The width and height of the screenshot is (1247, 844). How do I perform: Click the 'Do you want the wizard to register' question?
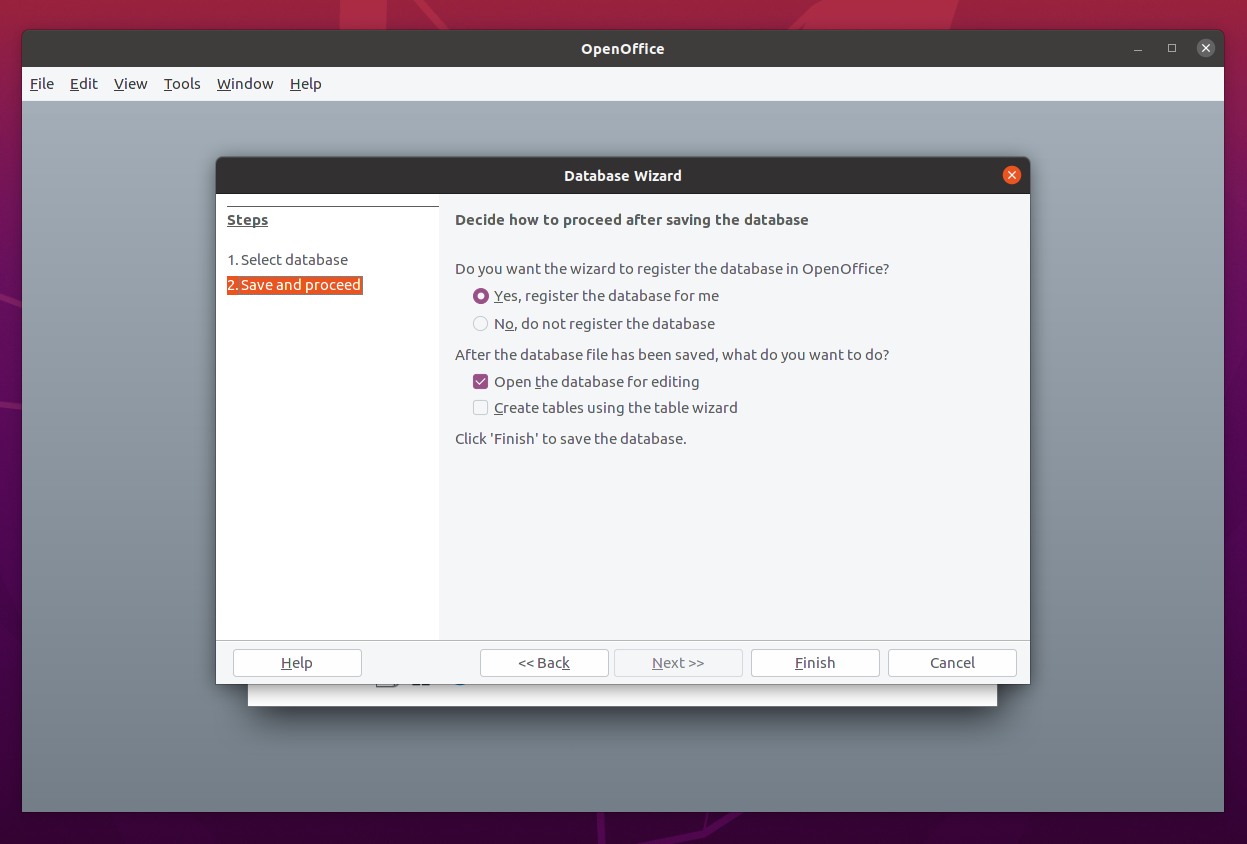tap(672, 269)
